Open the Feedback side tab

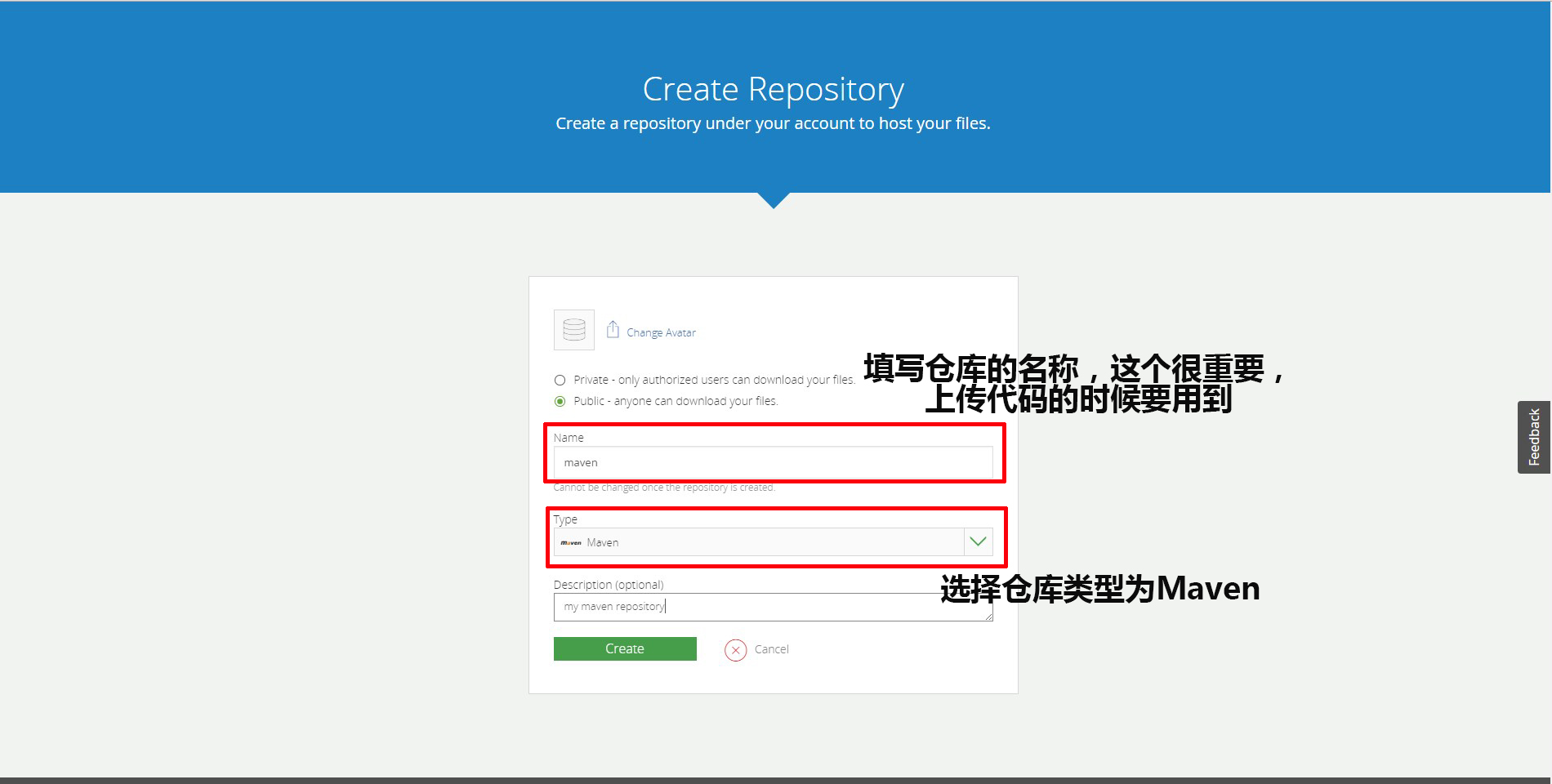pos(1534,437)
